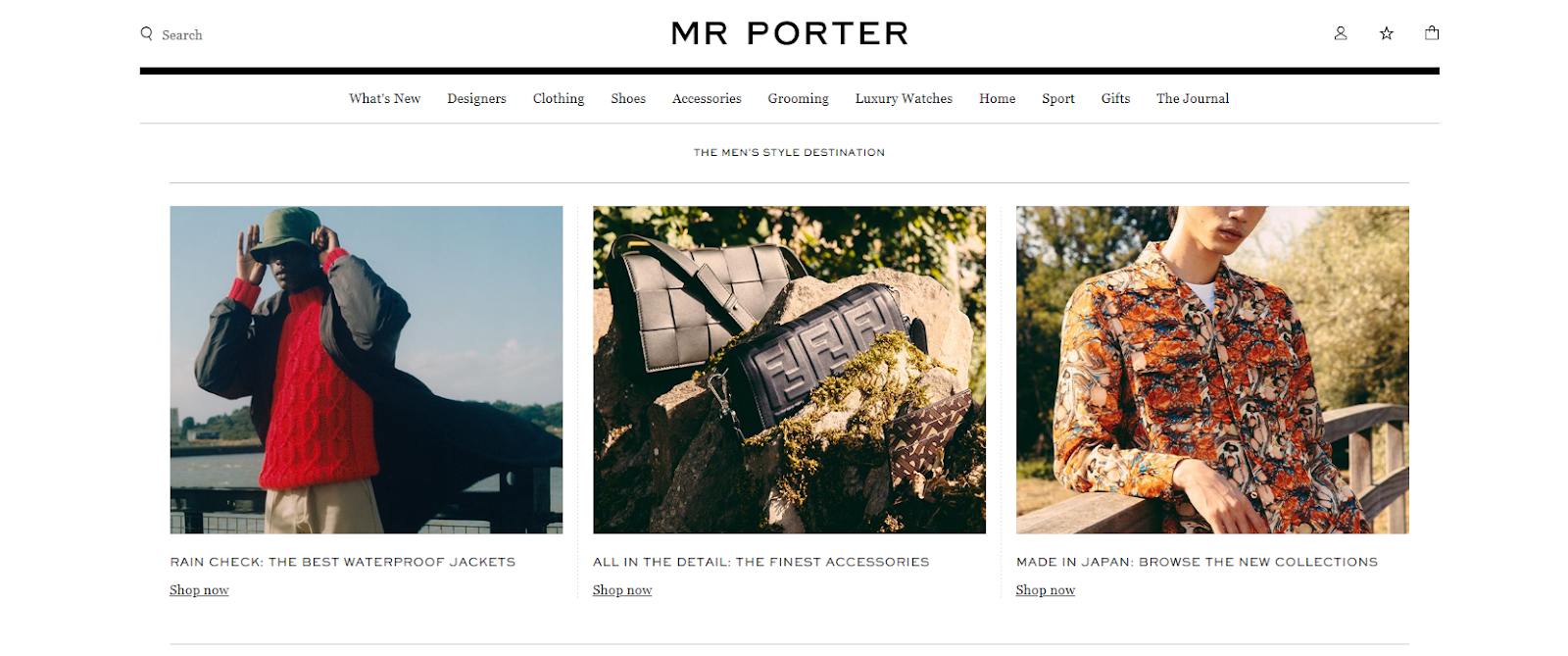1568x656 pixels.
Task: Open the shopping bag icon
Action: coord(1431,33)
